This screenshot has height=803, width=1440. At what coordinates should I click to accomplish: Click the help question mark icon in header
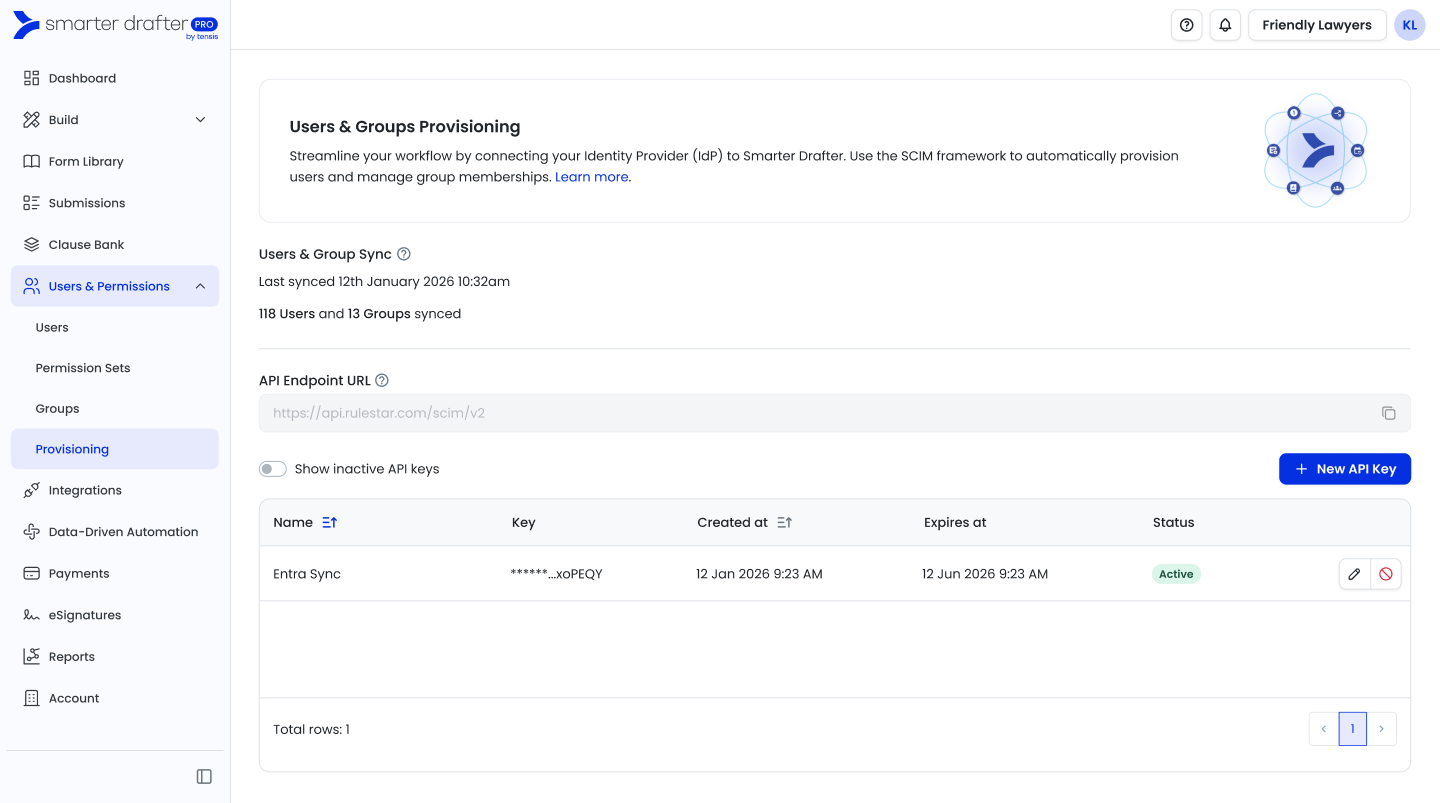pos(1186,25)
